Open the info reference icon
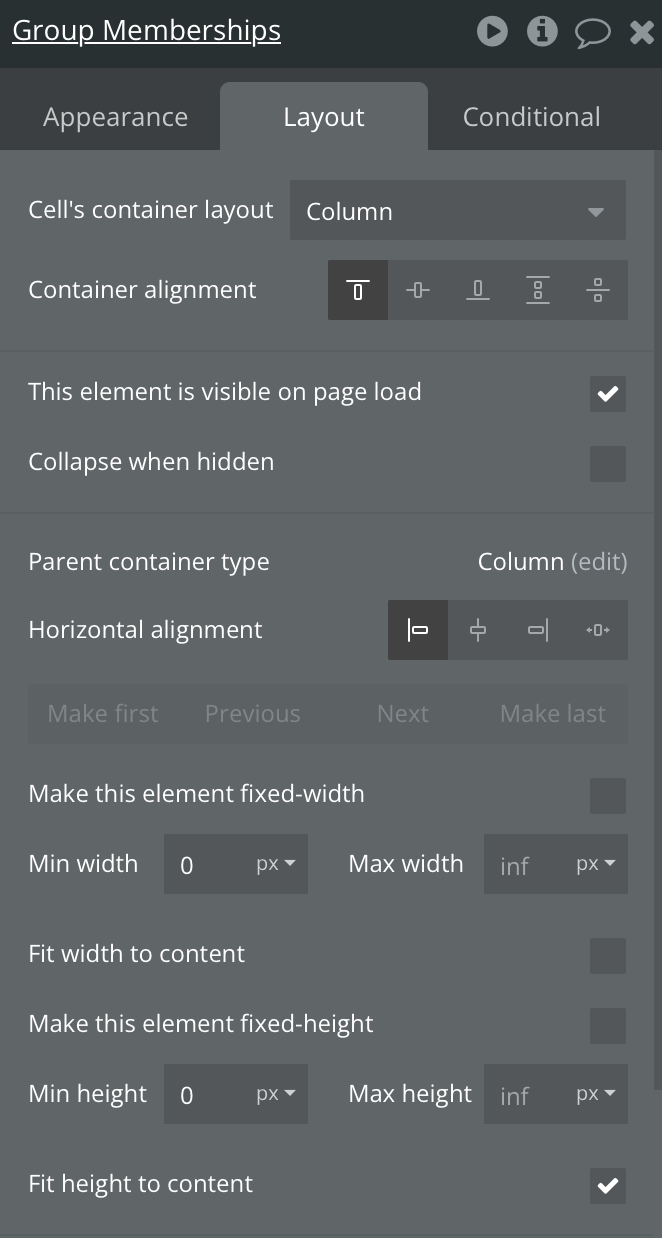The height and width of the screenshot is (1238, 662). pyautogui.click(x=542, y=31)
